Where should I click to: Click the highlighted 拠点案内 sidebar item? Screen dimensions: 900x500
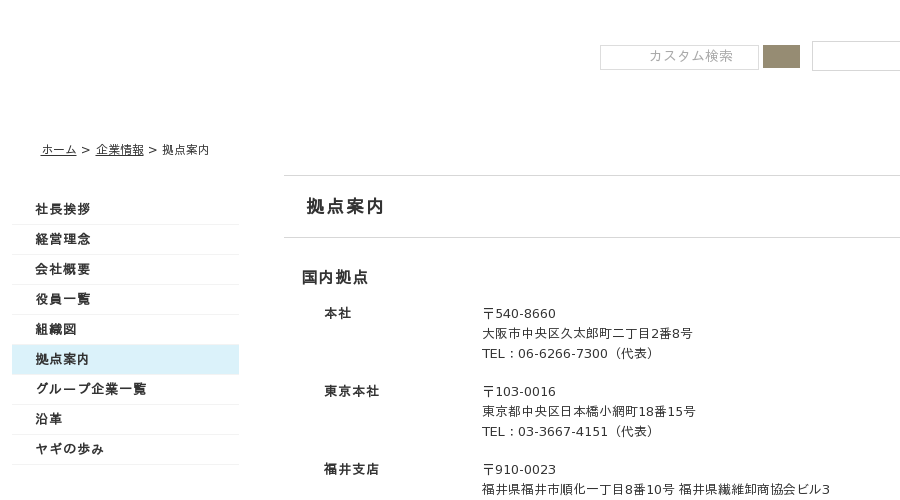tap(125, 359)
